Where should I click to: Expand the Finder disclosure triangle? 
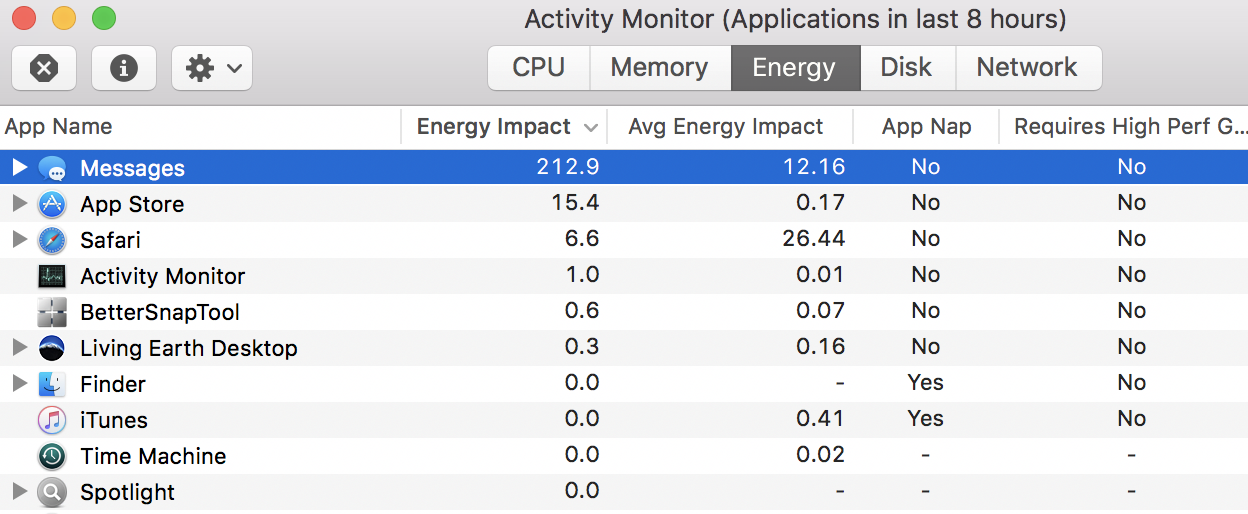pyautogui.click(x=19, y=383)
